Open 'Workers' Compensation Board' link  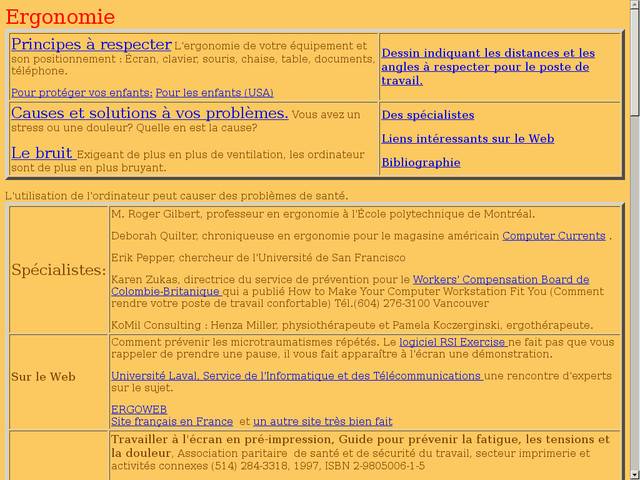point(501,280)
